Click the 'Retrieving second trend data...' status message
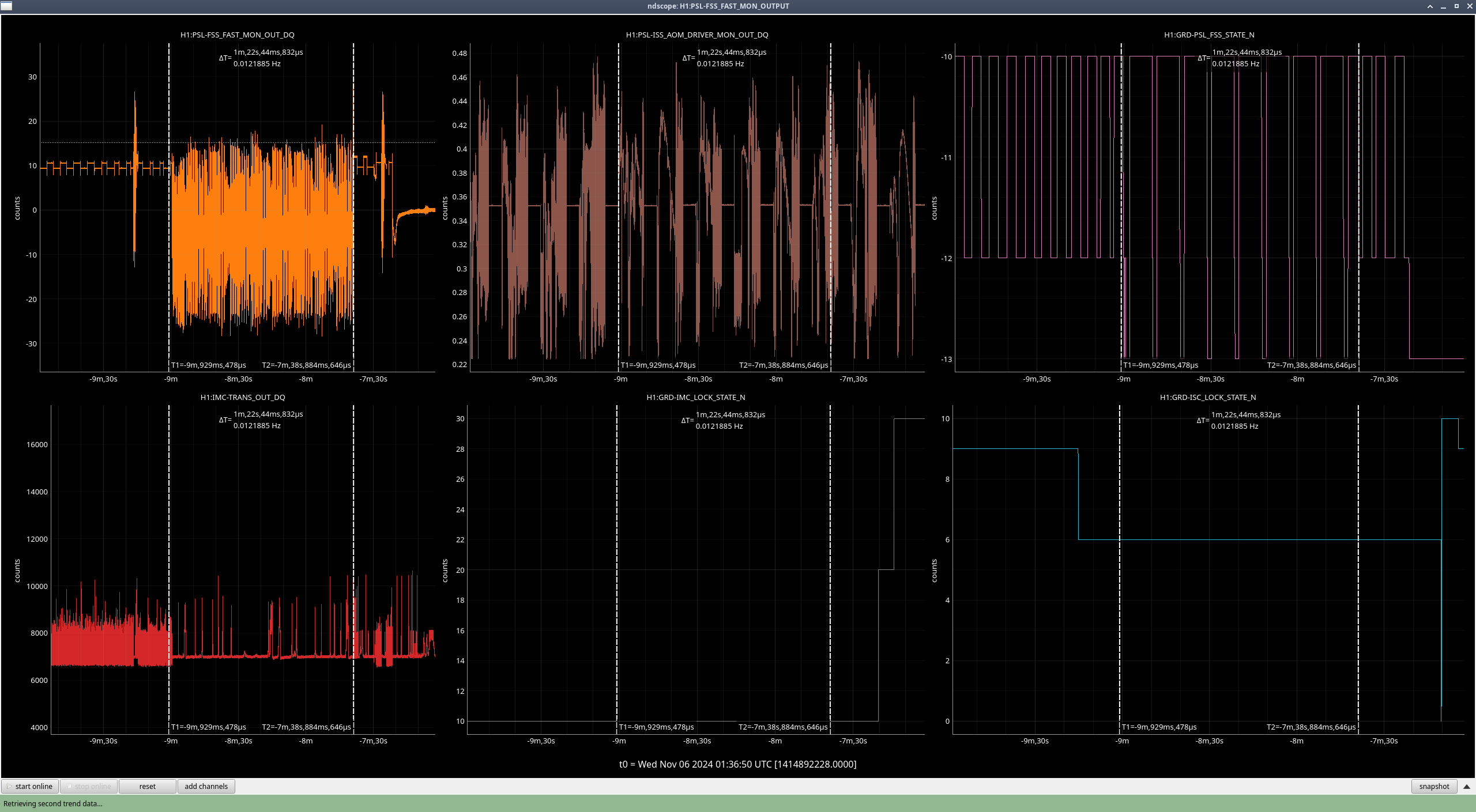The height and width of the screenshot is (812, 1476). point(53,803)
